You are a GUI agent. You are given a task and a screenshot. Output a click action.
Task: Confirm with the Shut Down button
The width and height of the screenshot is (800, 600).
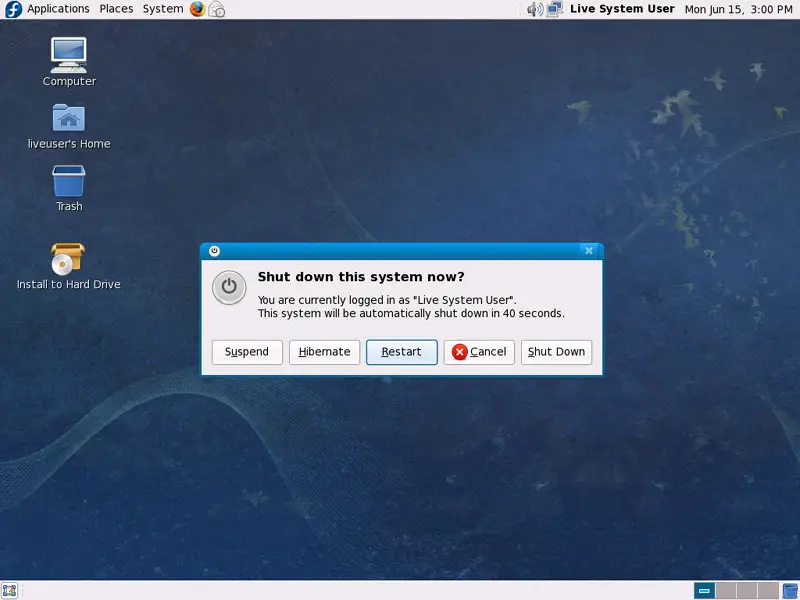(556, 352)
